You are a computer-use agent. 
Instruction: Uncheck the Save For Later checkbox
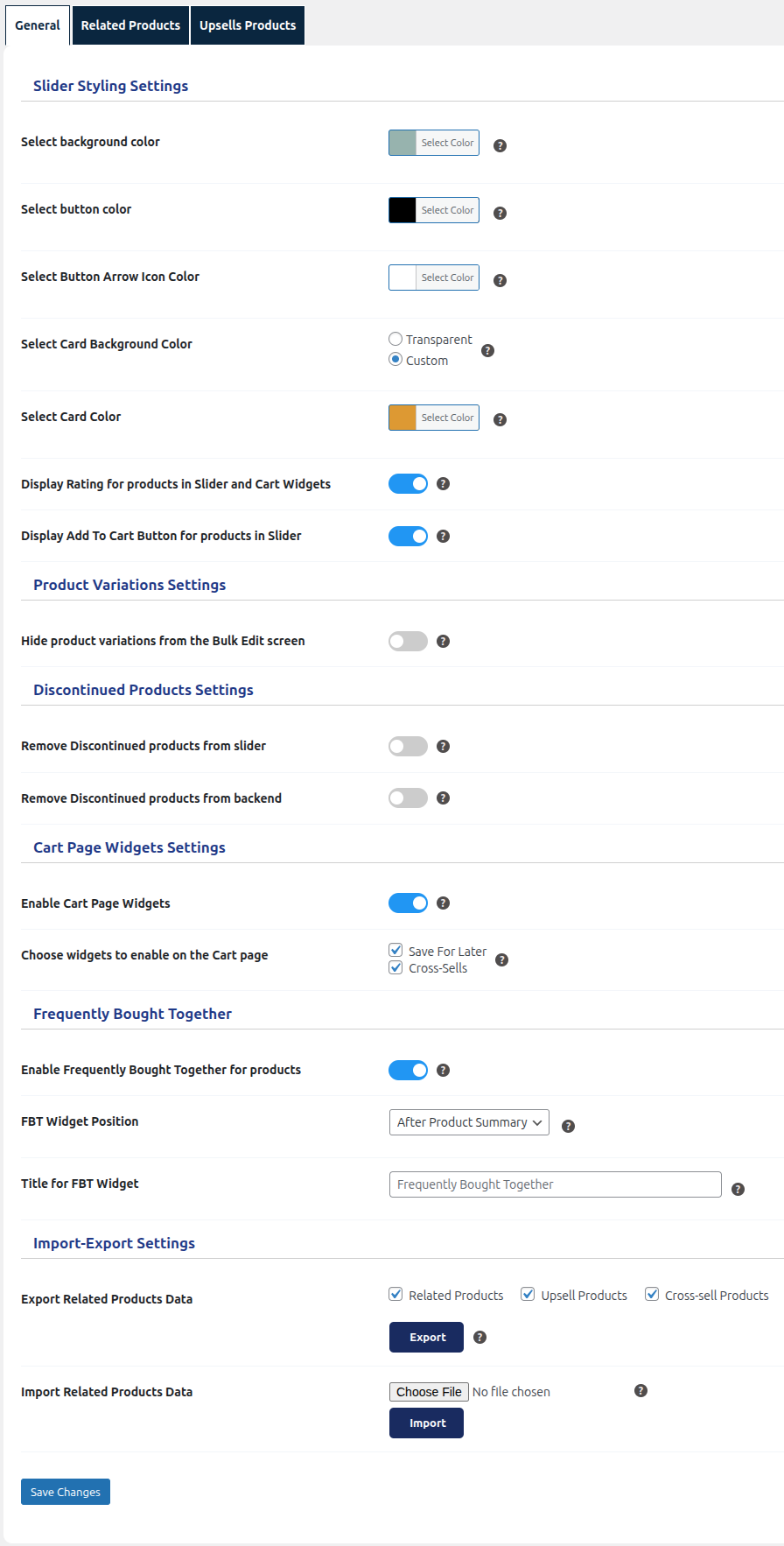[x=395, y=951]
